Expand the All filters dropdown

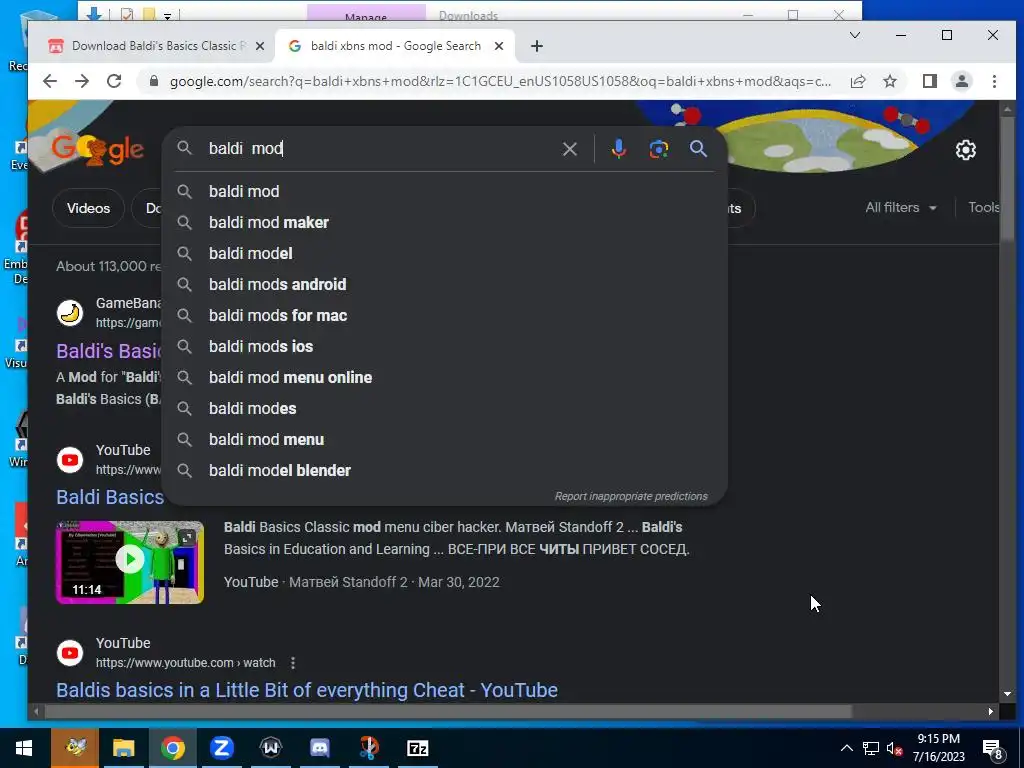(x=901, y=208)
